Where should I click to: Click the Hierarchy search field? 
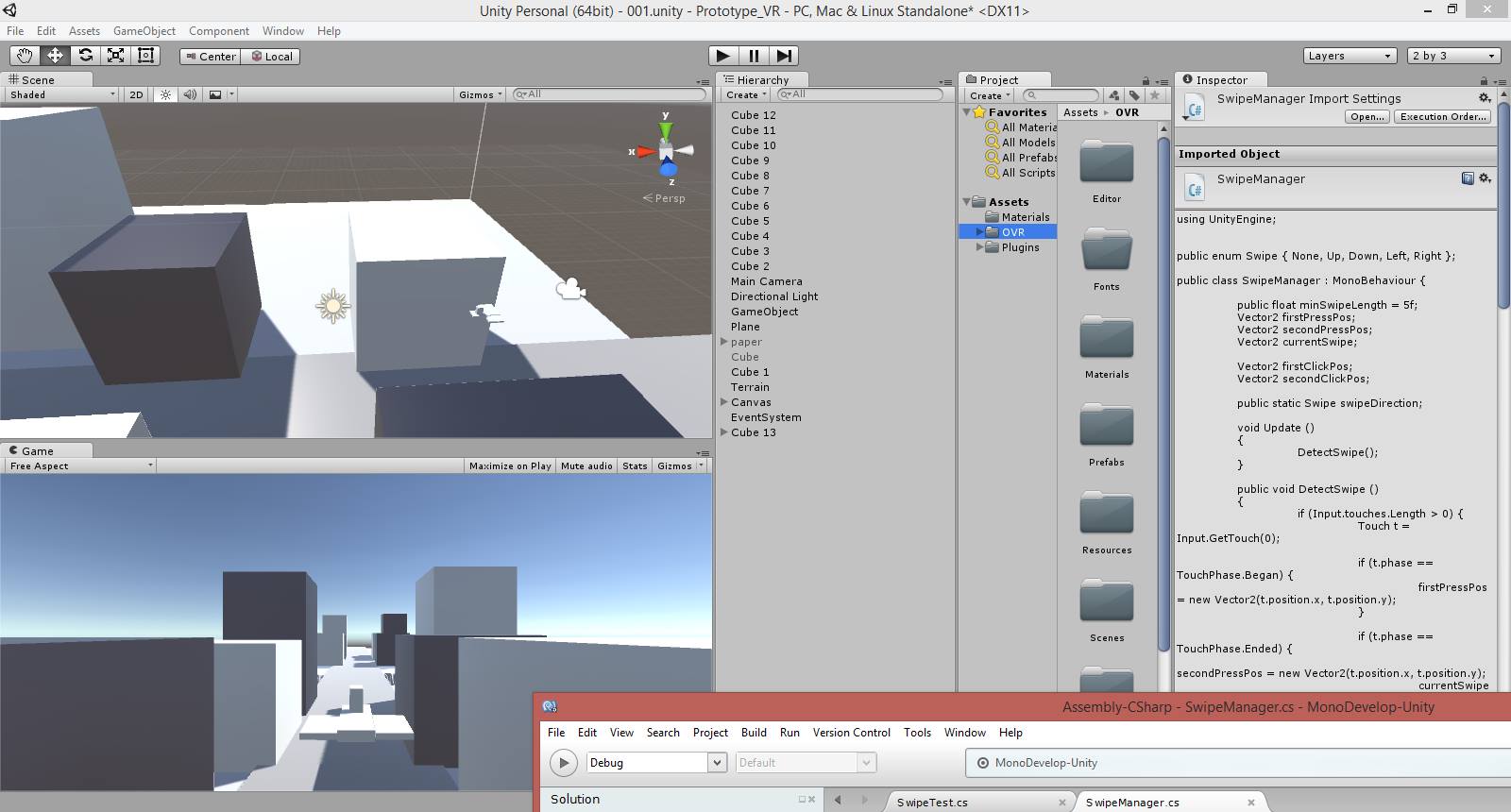859,94
